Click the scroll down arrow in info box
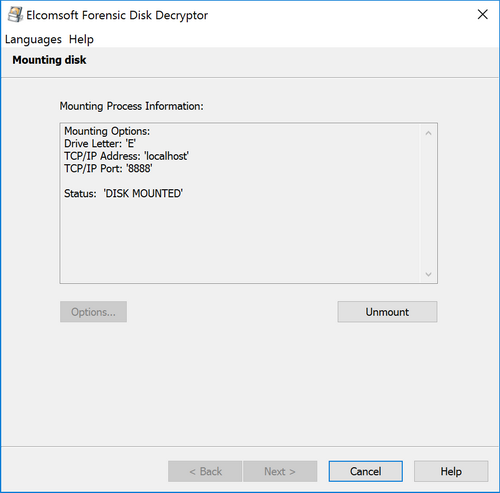500x493 pixels. [x=429, y=274]
